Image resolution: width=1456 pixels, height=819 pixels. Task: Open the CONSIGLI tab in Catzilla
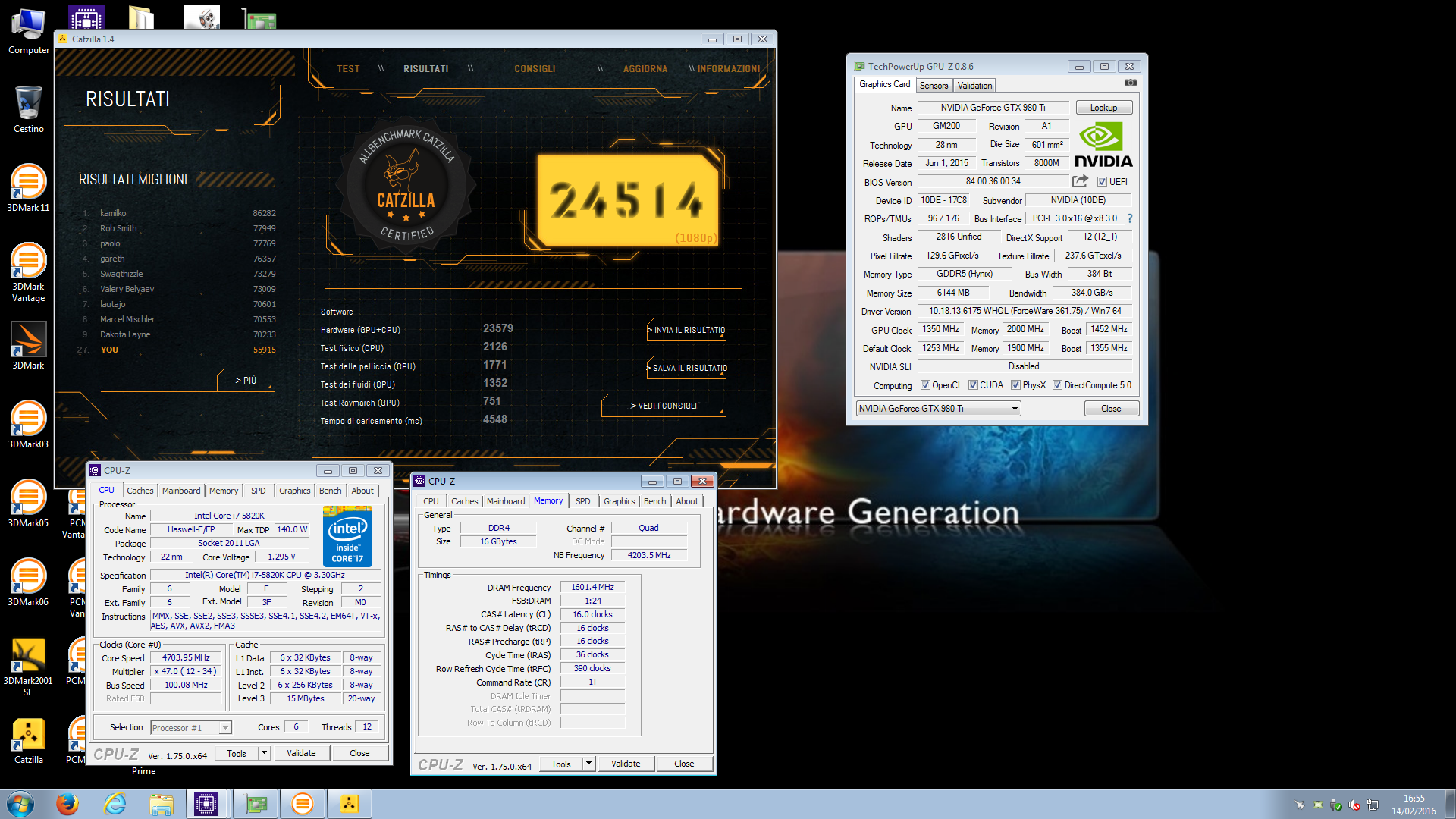tap(535, 69)
